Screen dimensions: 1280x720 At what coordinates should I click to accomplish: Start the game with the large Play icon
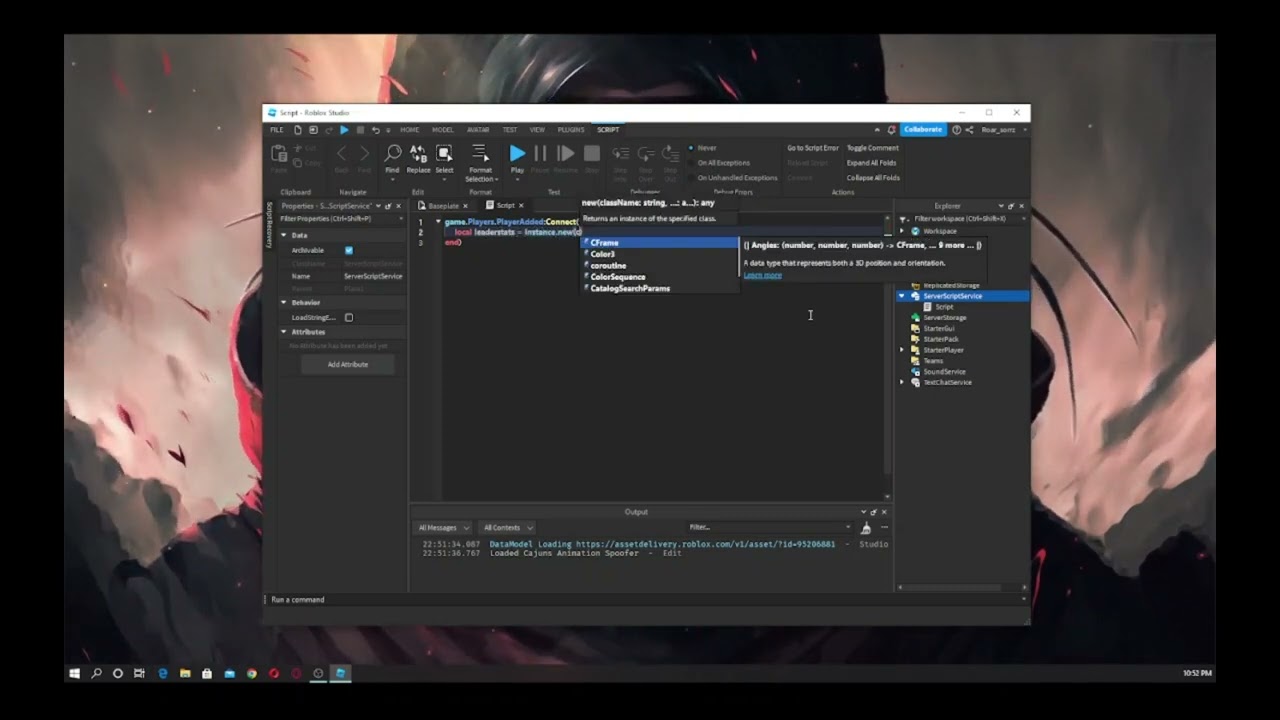pos(517,153)
